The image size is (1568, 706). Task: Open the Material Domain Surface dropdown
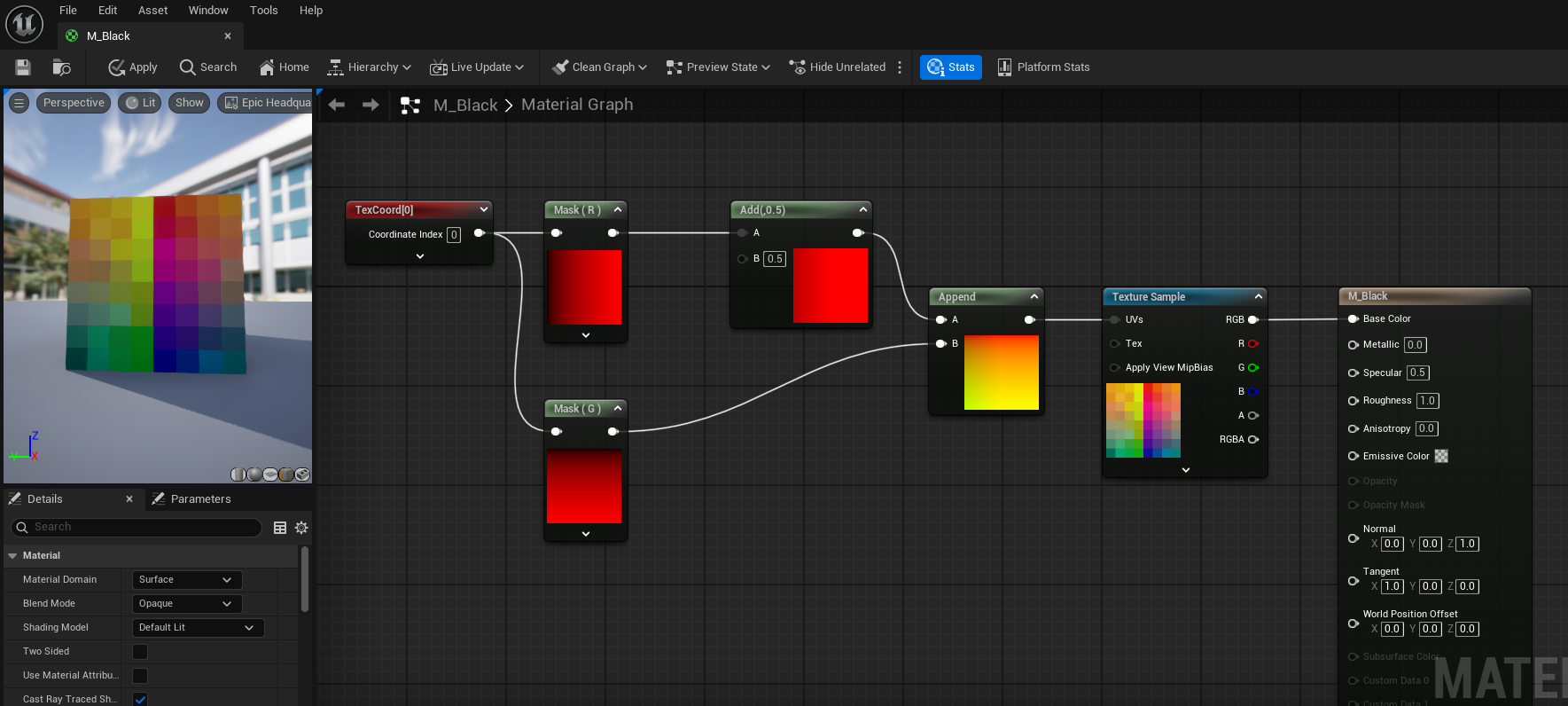pos(187,580)
